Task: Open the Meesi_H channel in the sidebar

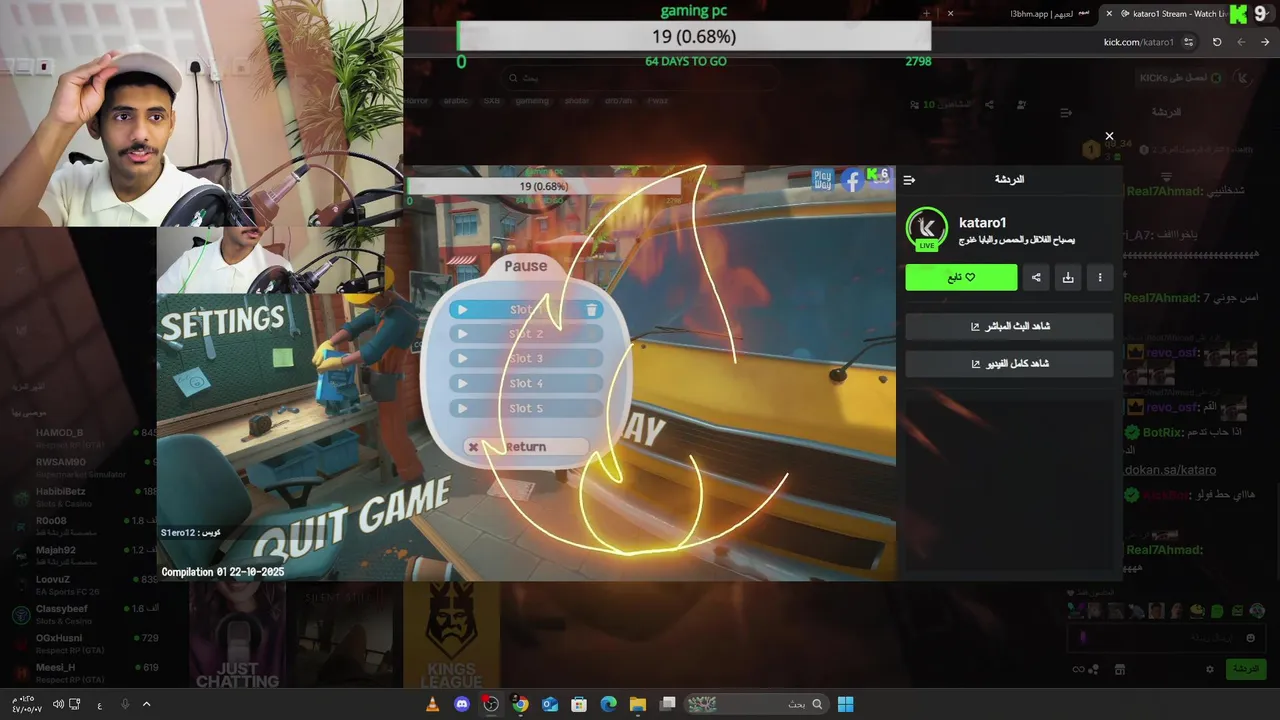Action: point(85,672)
